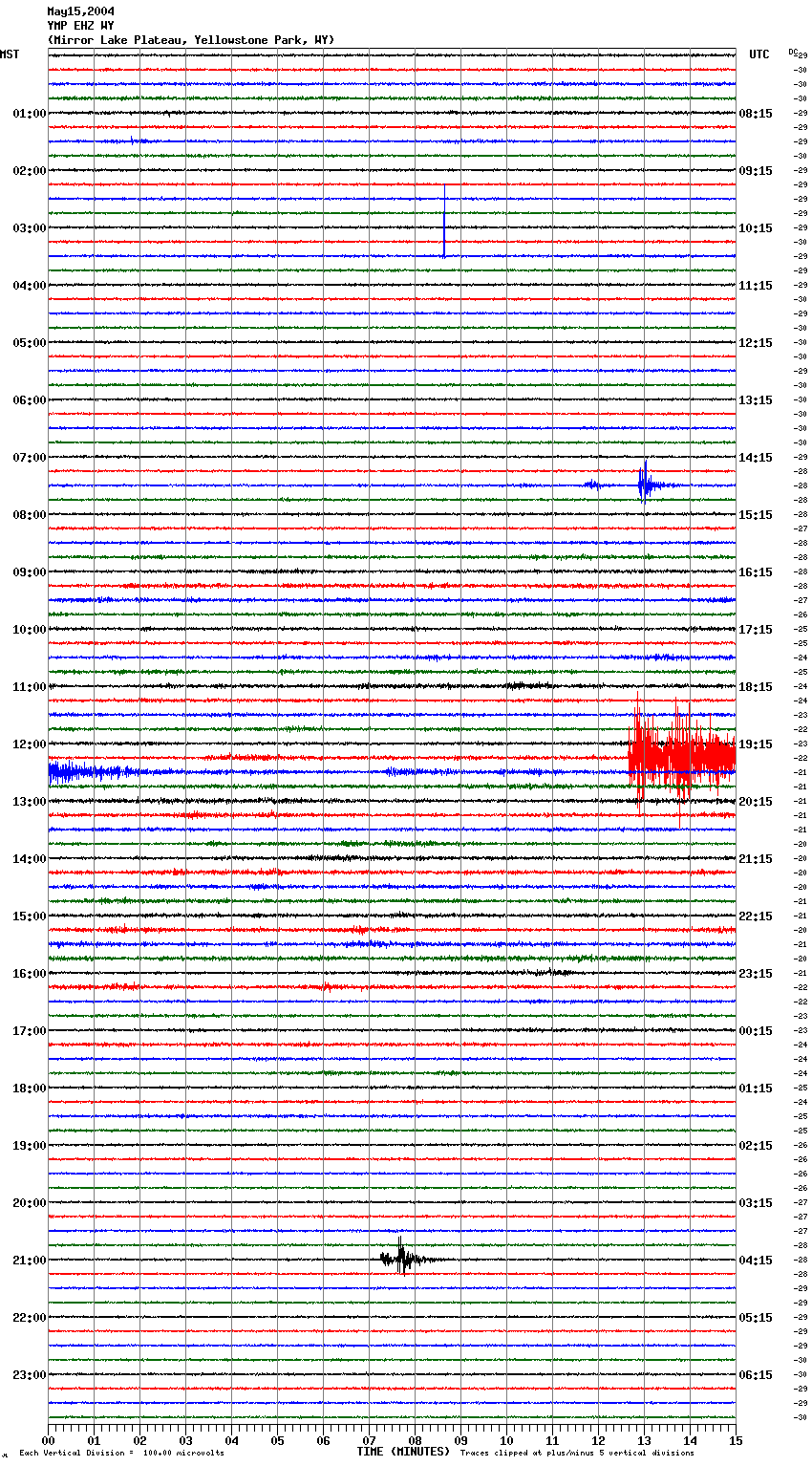
Task: Select the 23:00 MST row label
Action: pos(30,1375)
